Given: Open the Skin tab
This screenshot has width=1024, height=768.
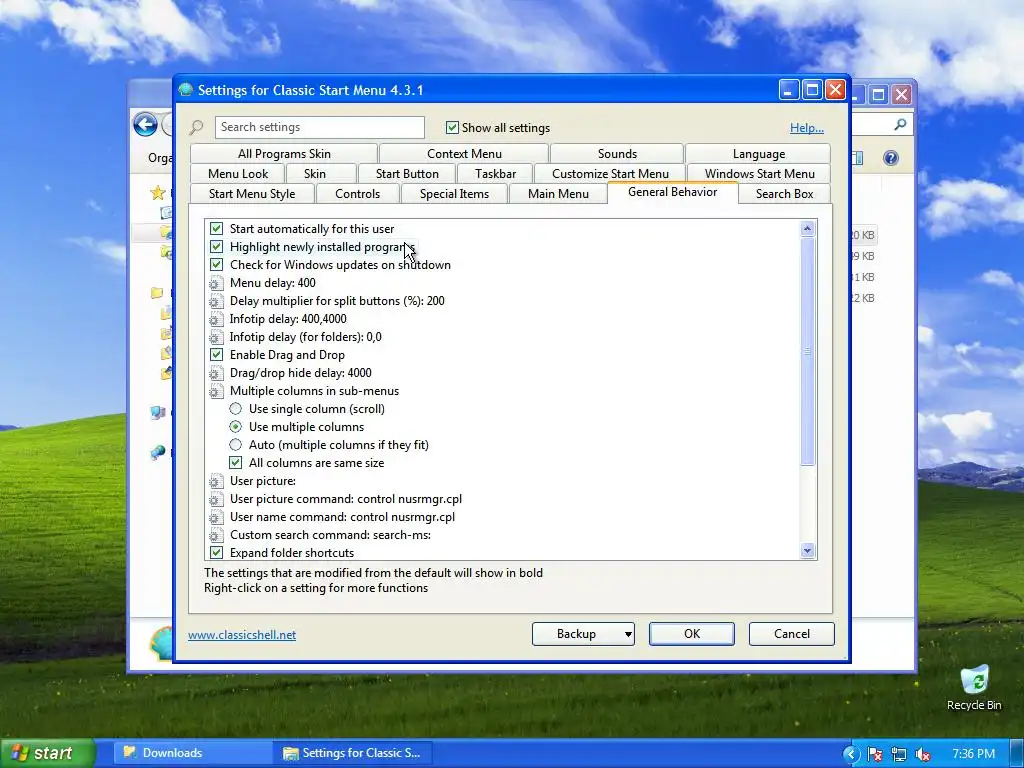Looking at the screenshot, I should (x=315, y=174).
